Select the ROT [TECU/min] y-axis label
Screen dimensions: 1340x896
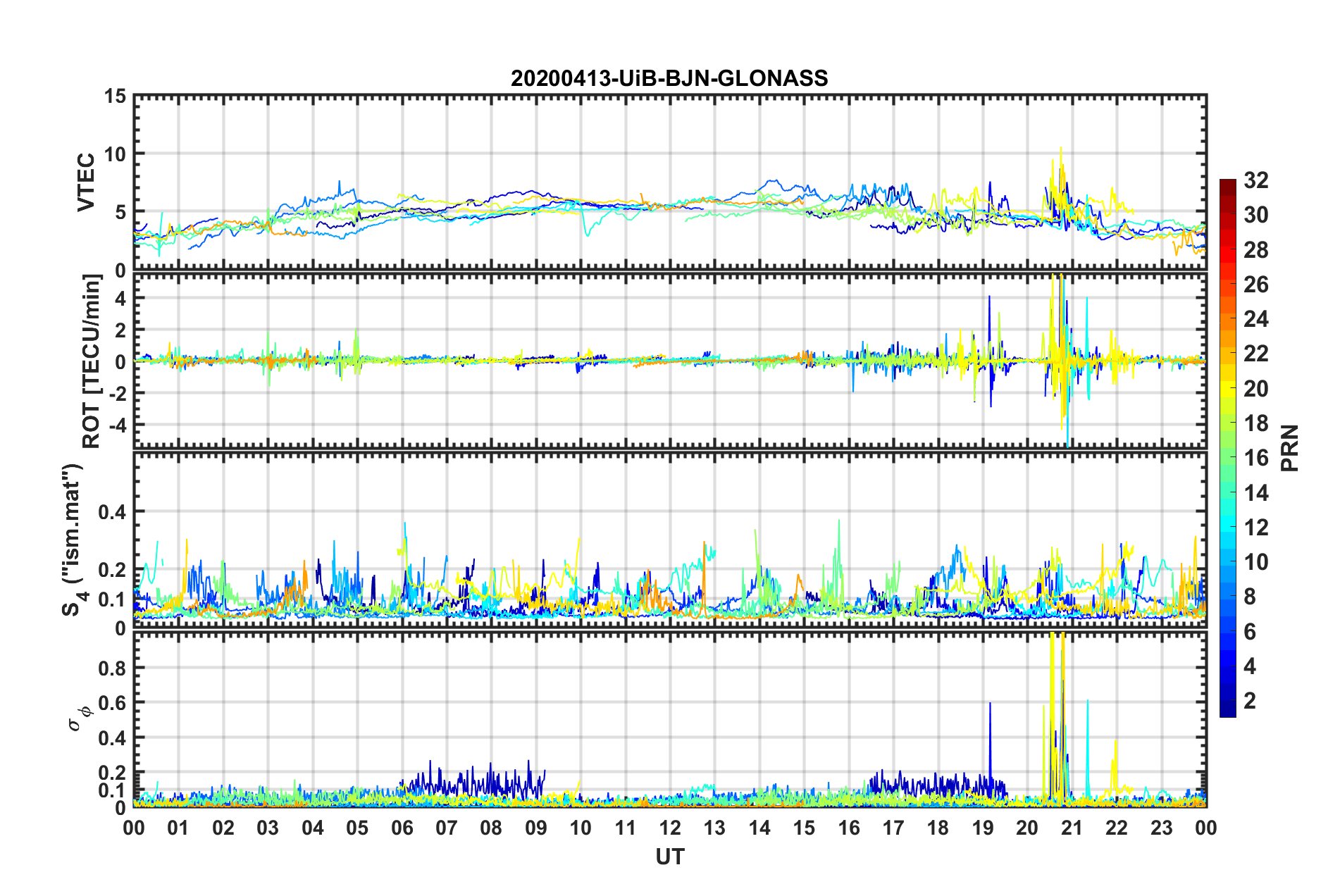tap(92, 361)
